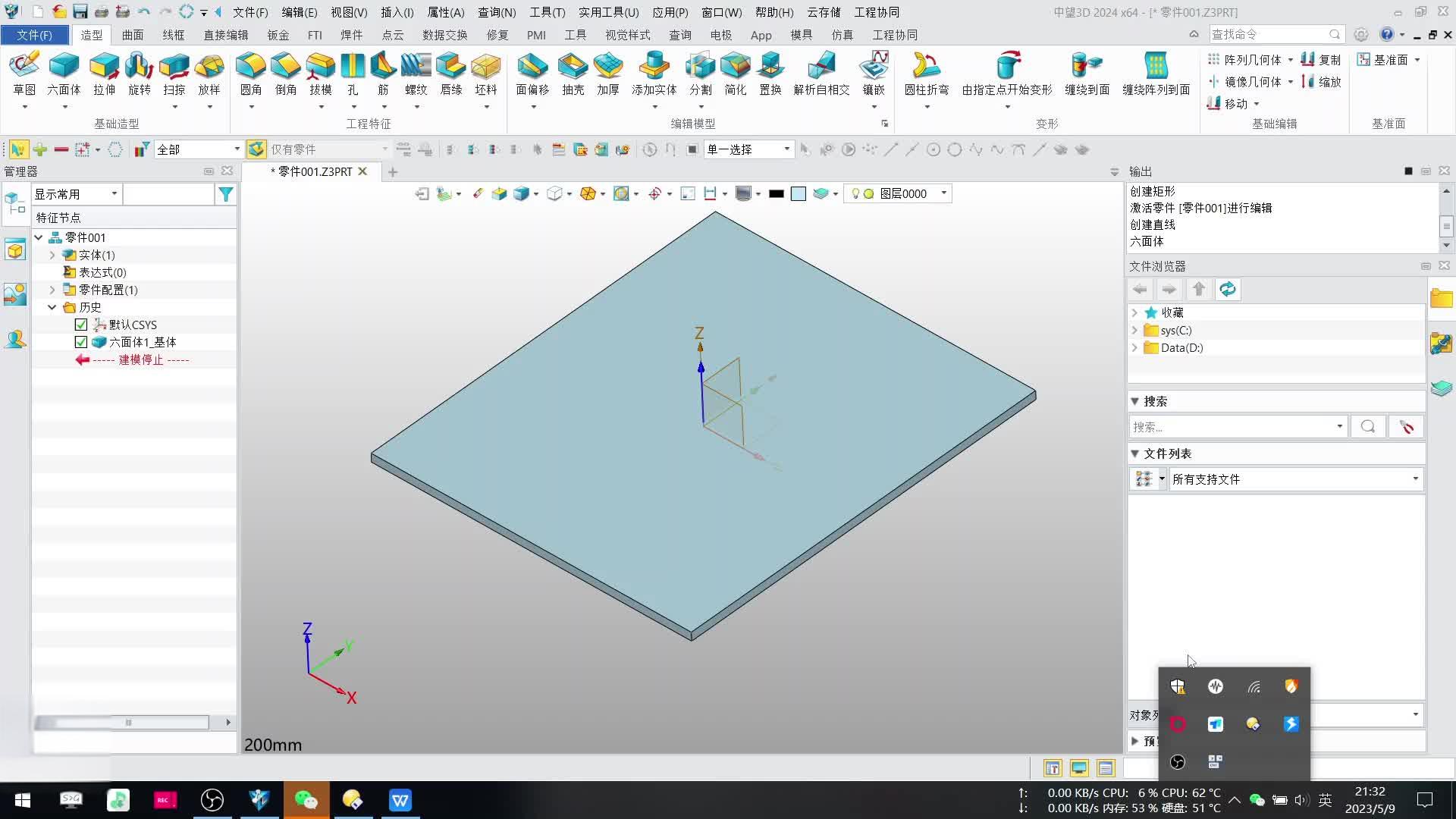The image size is (1456, 819).
Task: Choose the 加厚 thicken tool
Action: [607, 74]
